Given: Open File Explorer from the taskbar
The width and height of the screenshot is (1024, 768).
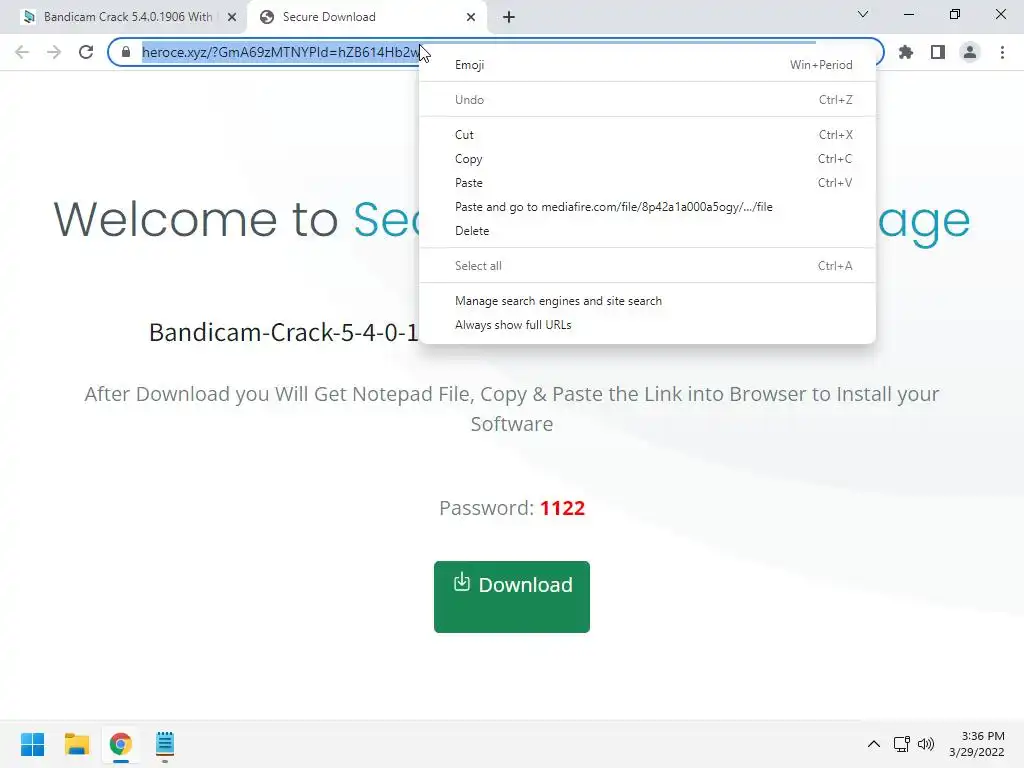Looking at the screenshot, I should [76, 744].
